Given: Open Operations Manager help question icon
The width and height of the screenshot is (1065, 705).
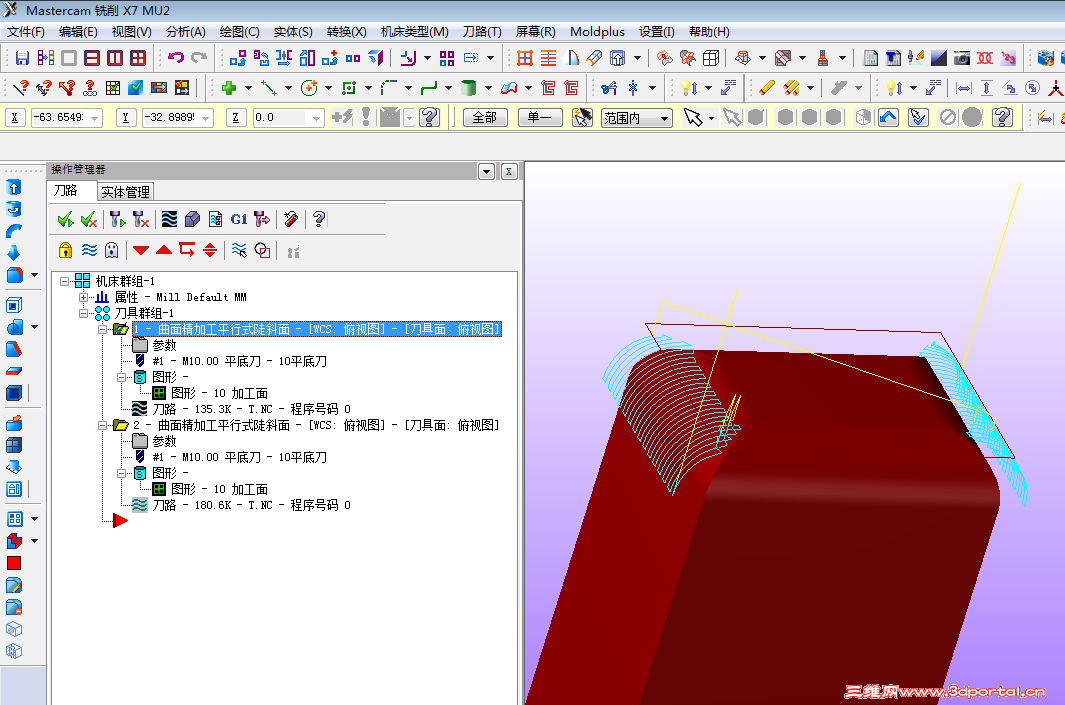Looking at the screenshot, I should click(319, 219).
